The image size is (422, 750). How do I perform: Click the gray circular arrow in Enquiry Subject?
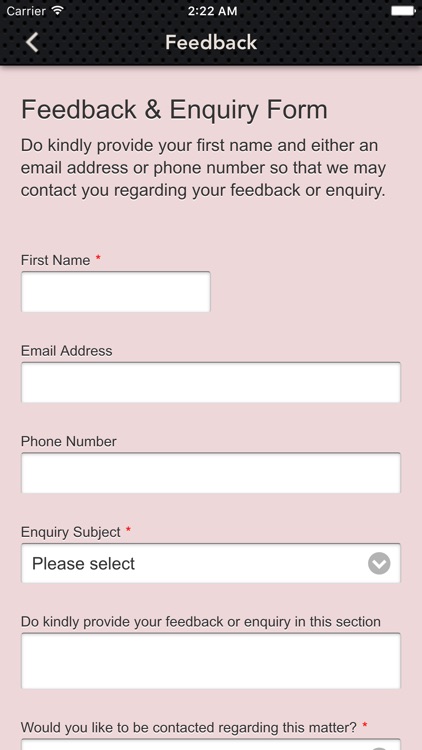click(379, 563)
